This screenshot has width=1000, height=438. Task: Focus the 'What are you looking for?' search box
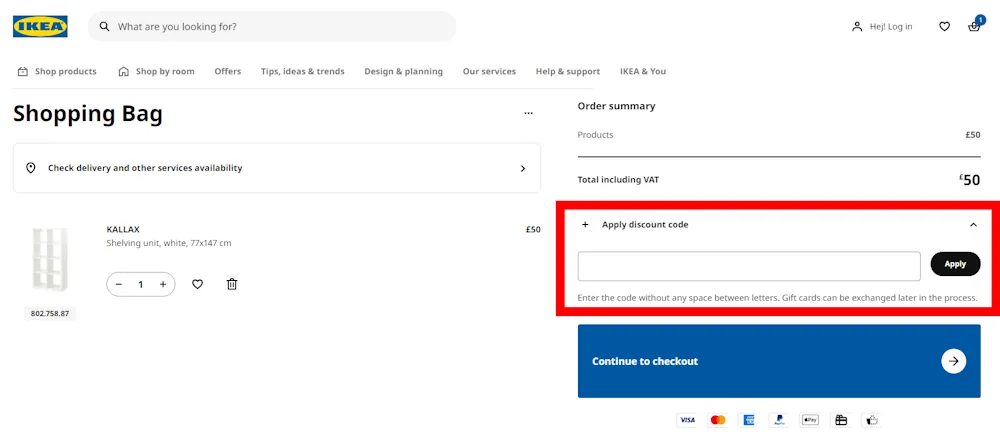click(x=272, y=27)
